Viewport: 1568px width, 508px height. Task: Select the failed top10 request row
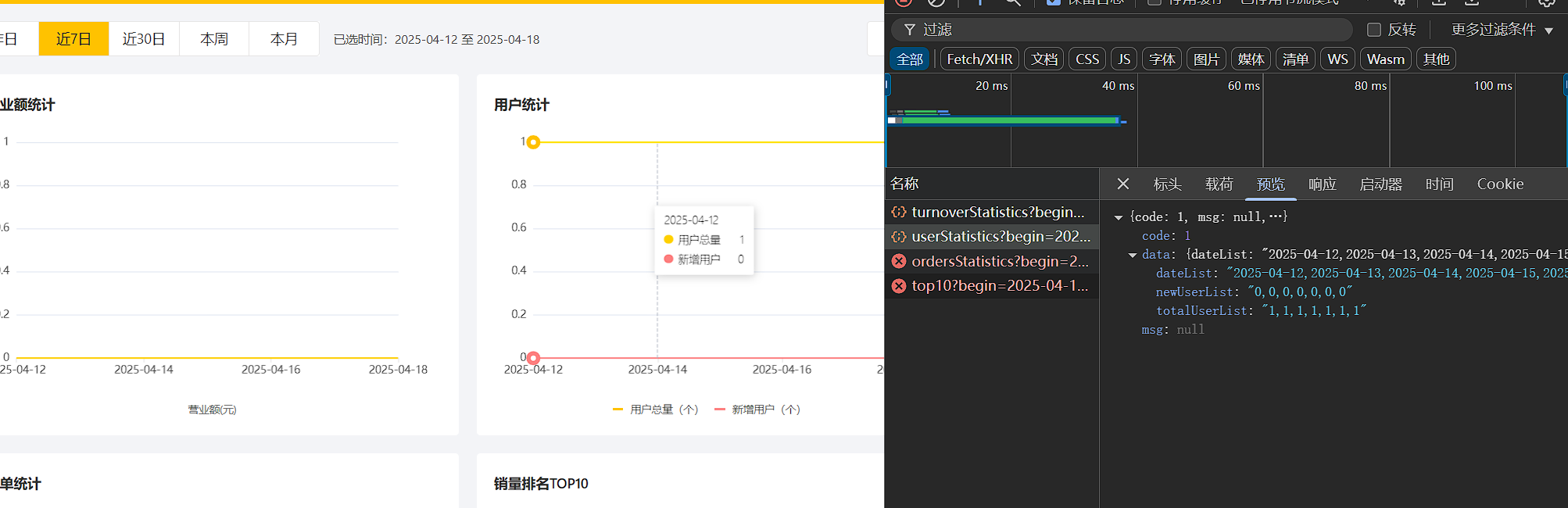coord(992,285)
